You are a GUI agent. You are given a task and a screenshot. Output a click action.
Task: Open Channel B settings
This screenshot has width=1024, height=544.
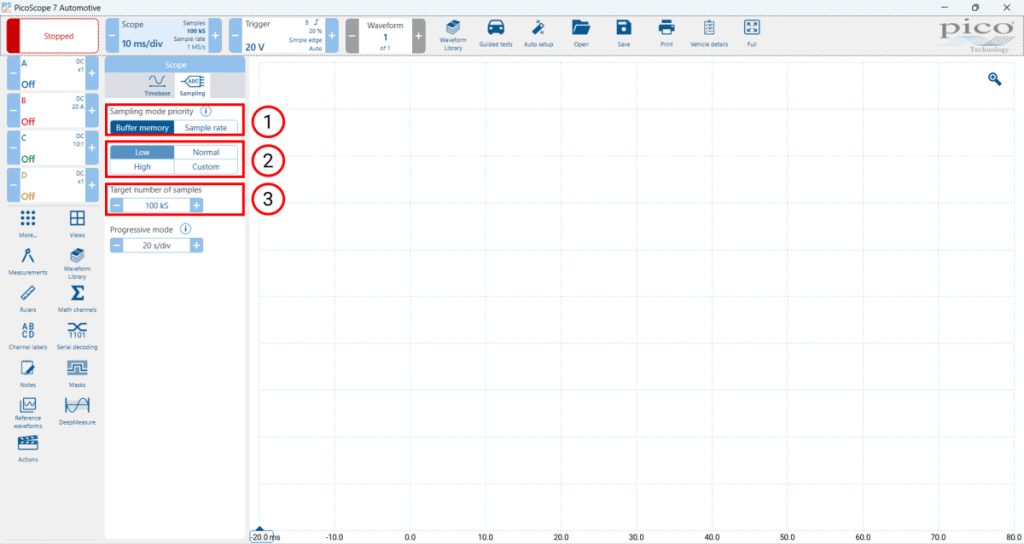[52, 111]
